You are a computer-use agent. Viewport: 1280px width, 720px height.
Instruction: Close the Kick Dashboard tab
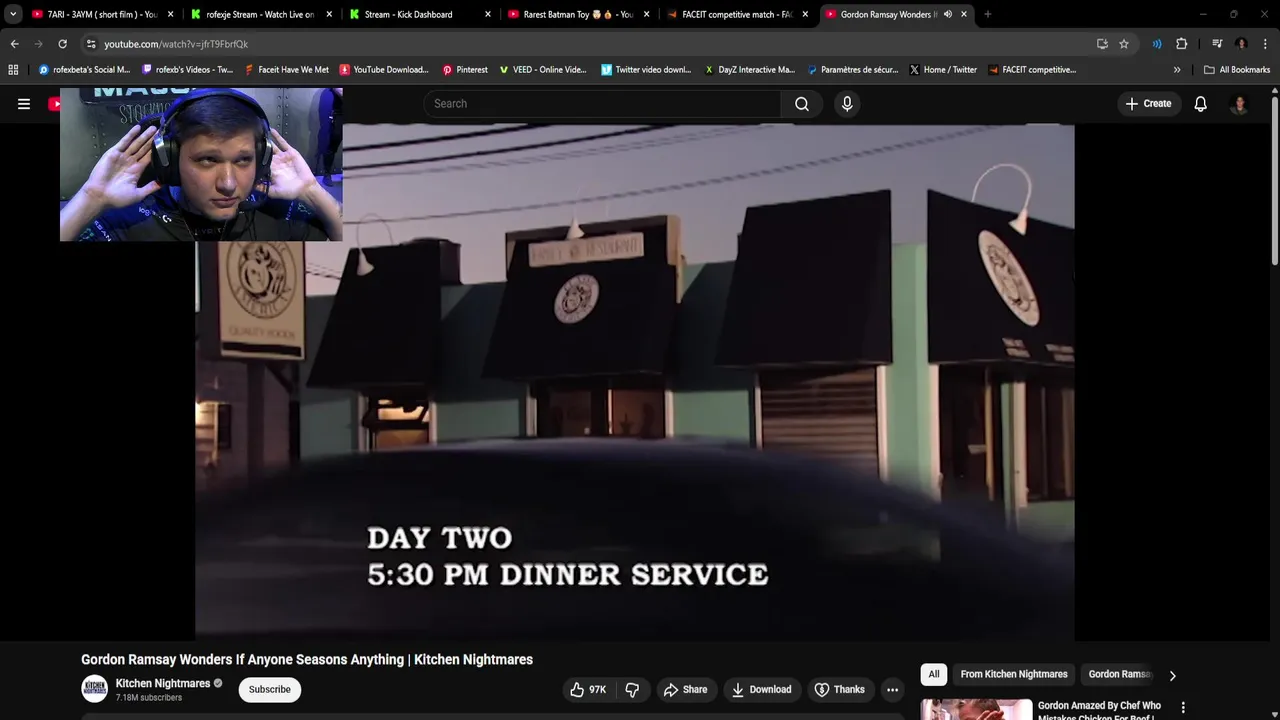pos(488,14)
